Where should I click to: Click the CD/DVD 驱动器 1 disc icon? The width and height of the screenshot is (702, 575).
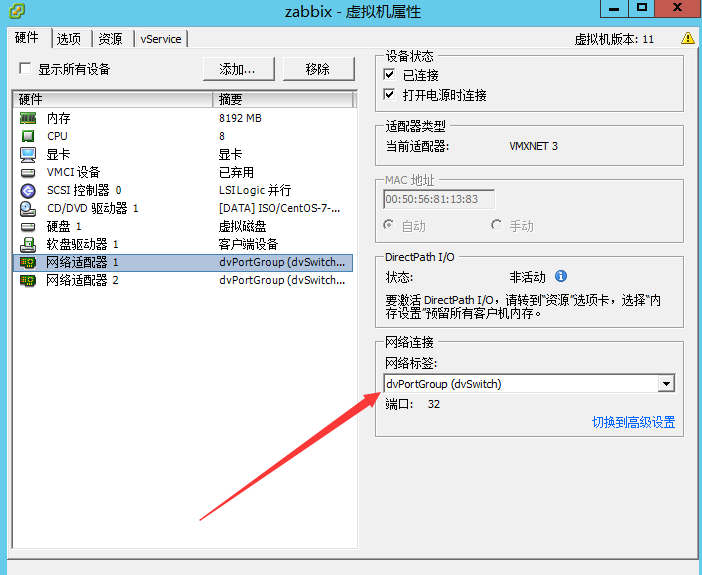(x=28, y=209)
